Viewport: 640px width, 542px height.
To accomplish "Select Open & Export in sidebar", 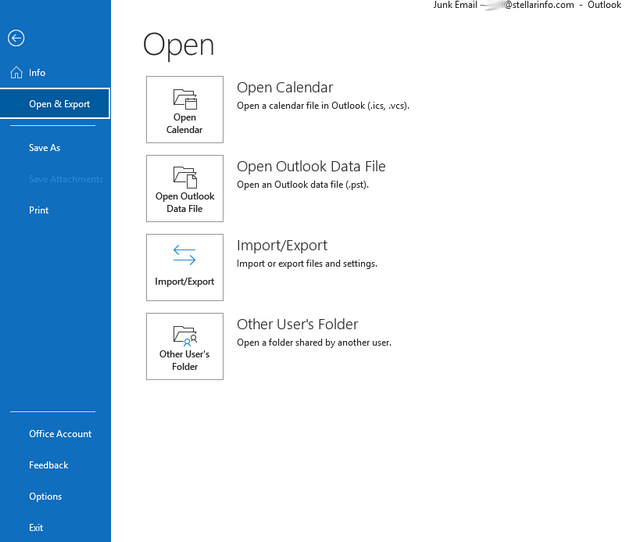I will click(55, 104).
